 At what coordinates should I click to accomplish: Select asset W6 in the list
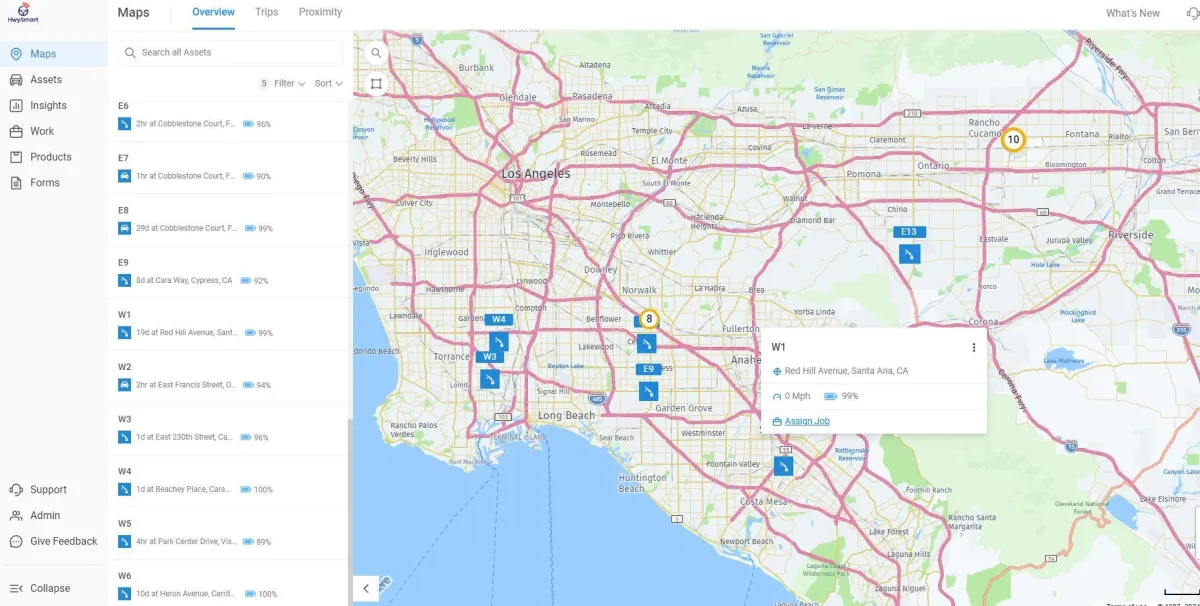228,584
